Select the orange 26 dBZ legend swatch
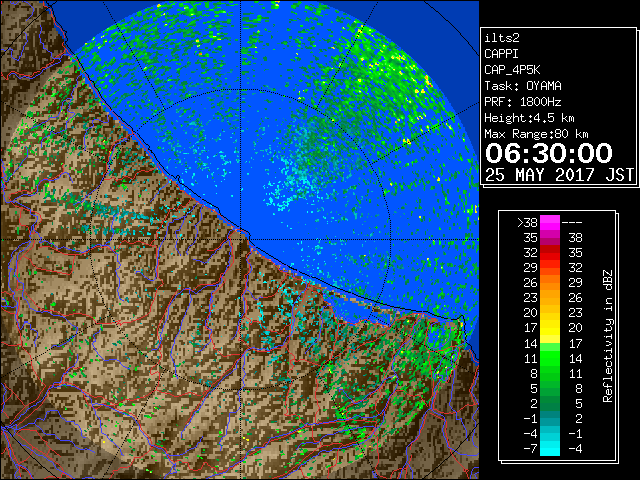 (x=550, y=283)
